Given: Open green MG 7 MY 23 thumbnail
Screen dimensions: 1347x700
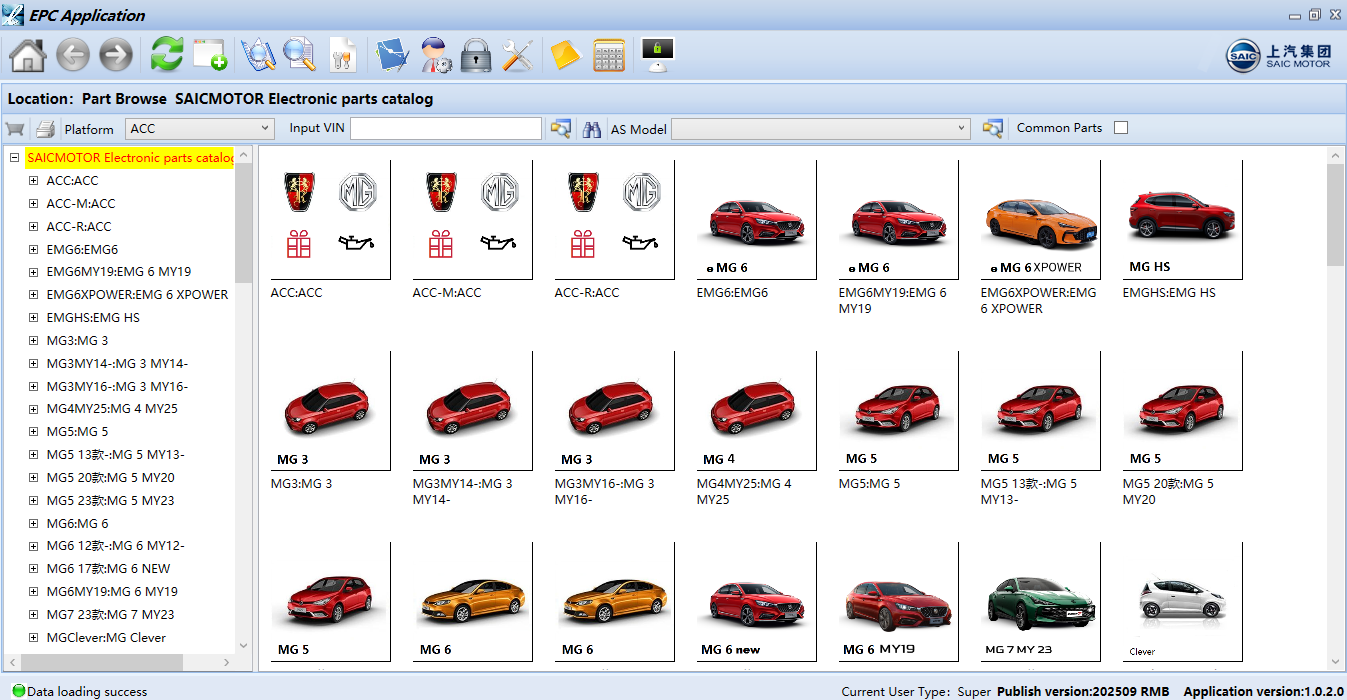Looking at the screenshot, I should click(1040, 602).
